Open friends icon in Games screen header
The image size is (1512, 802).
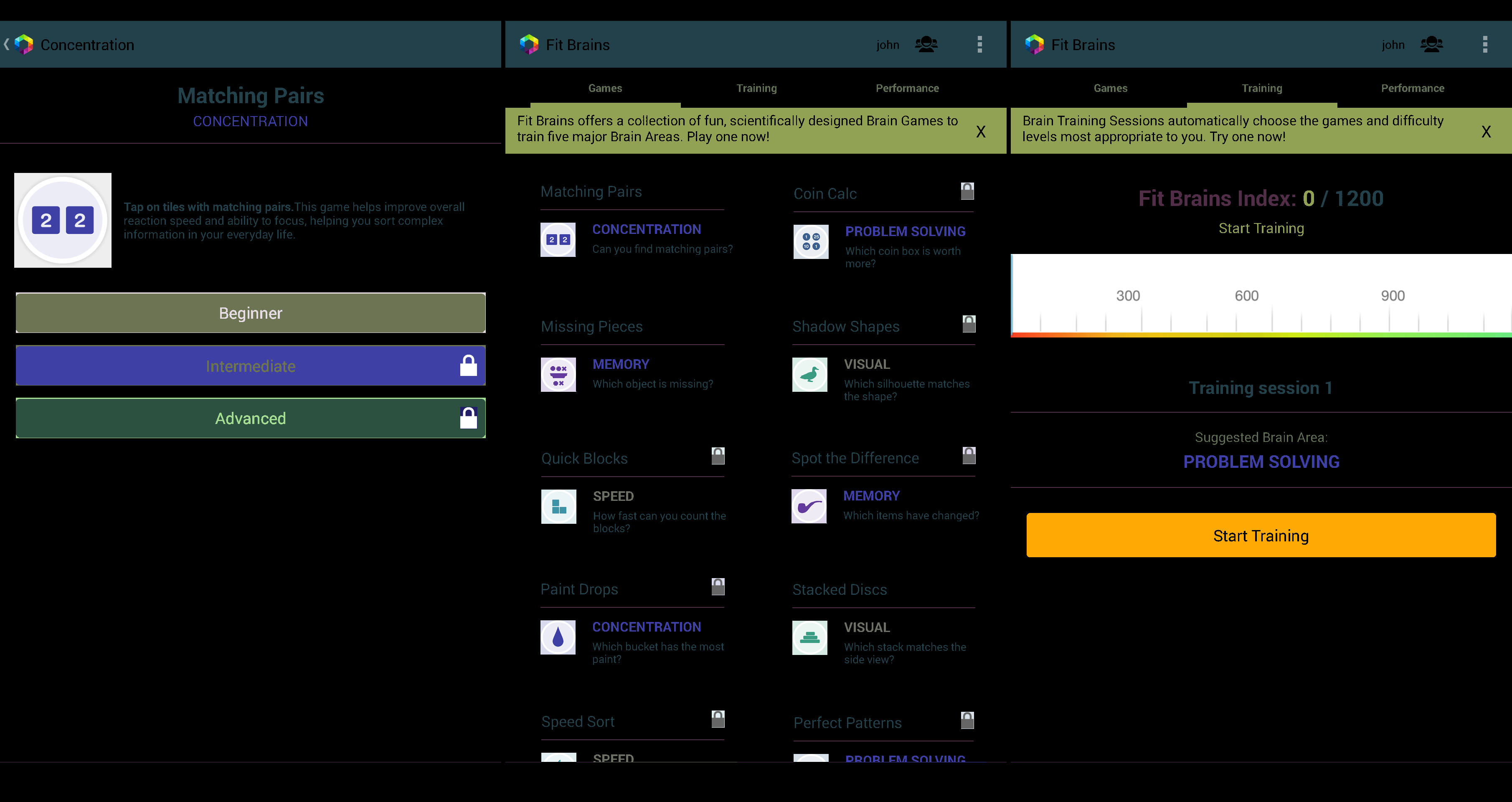[x=926, y=45]
